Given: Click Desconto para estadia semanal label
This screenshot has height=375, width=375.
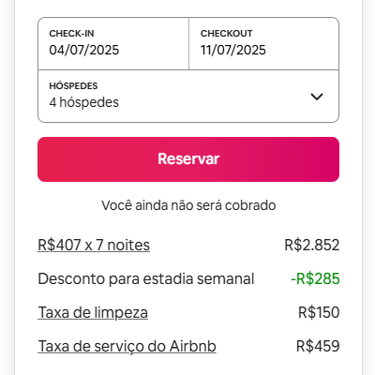Looking at the screenshot, I should pyautogui.click(x=146, y=279).
